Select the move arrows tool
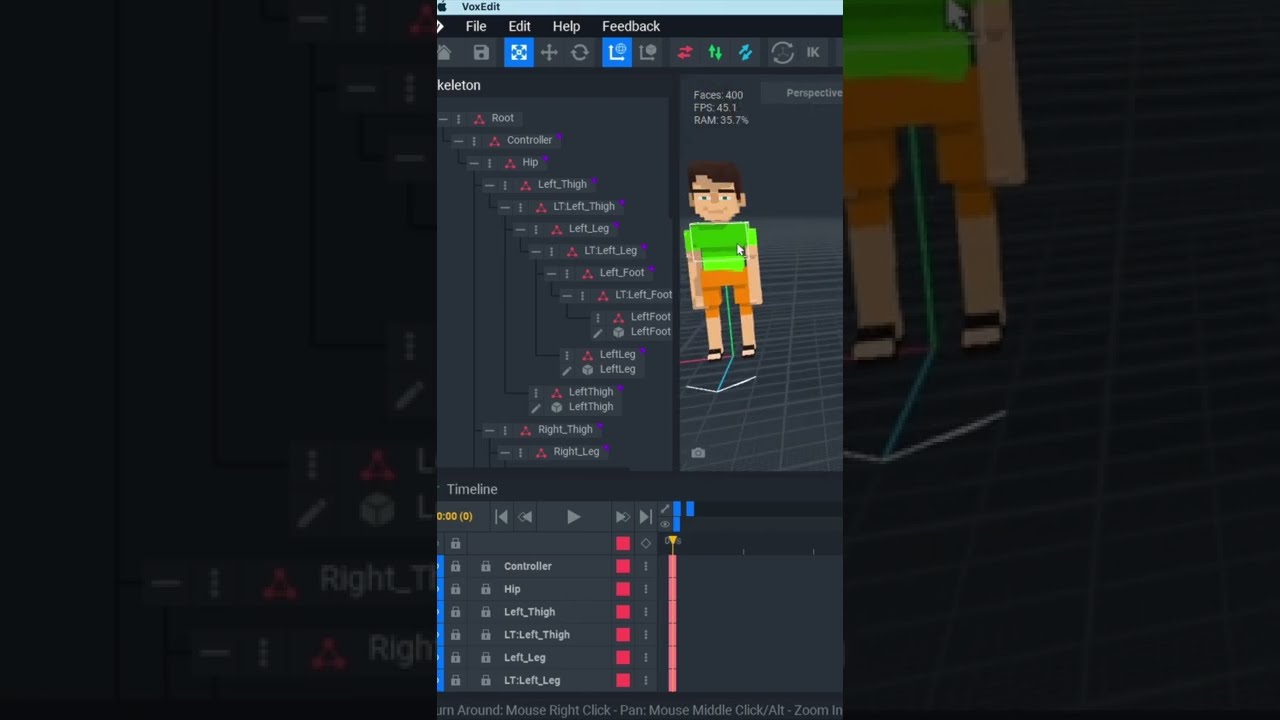 (x=549, y=53)
